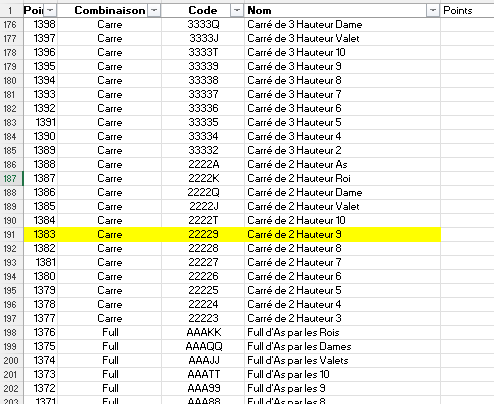Screen dimensions: 494x404
Task: Click cell with code 2222T
Action: 203,221
